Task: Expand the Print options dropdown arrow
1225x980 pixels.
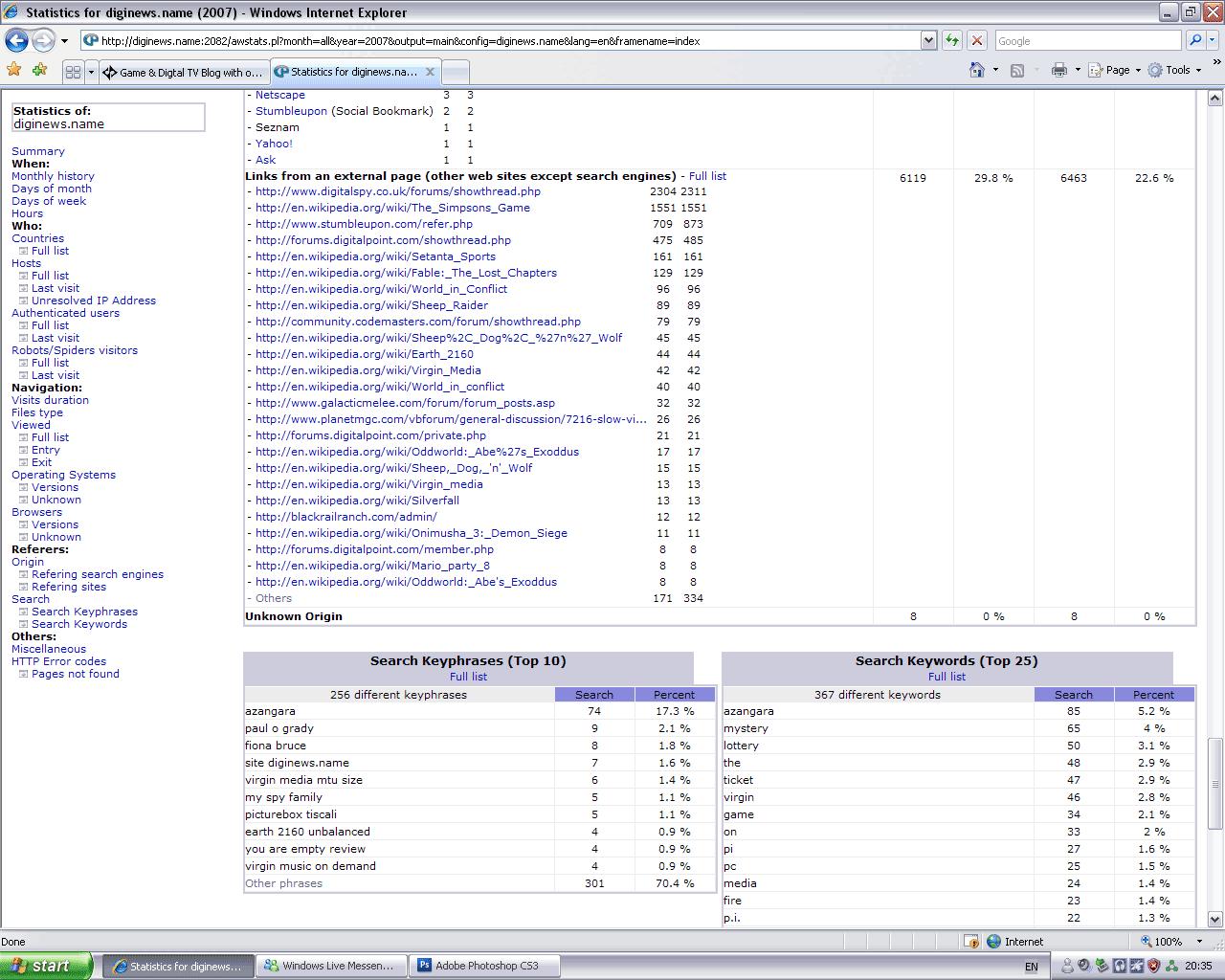Action: (1078, 70)
